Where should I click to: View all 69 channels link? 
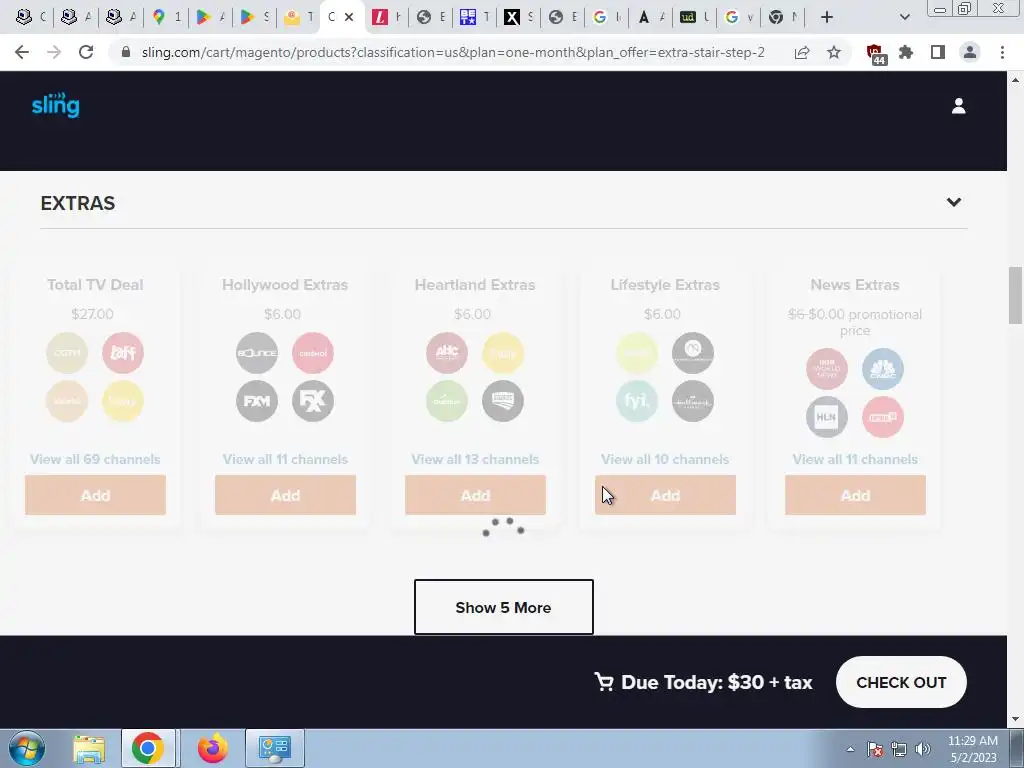click(95, 459)
